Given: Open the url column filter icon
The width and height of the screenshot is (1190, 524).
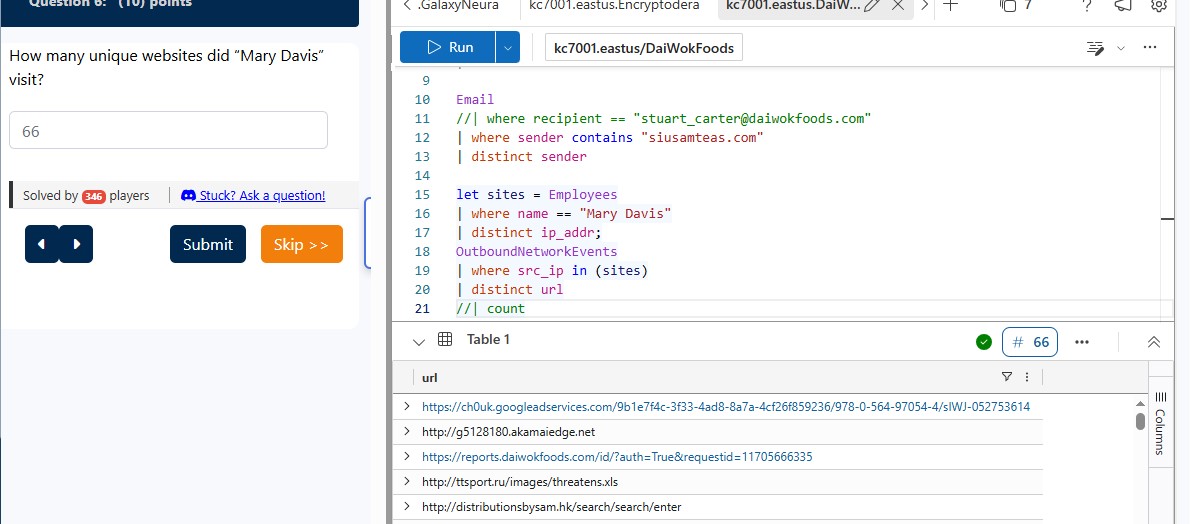Looking at the screenshot, I should [x=1007, y=377].
